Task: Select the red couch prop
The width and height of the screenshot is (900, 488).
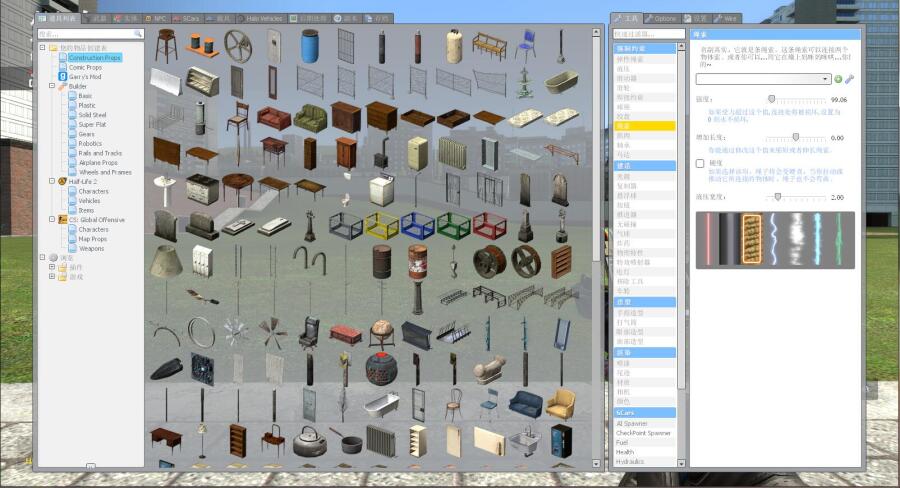Action: 273,118
